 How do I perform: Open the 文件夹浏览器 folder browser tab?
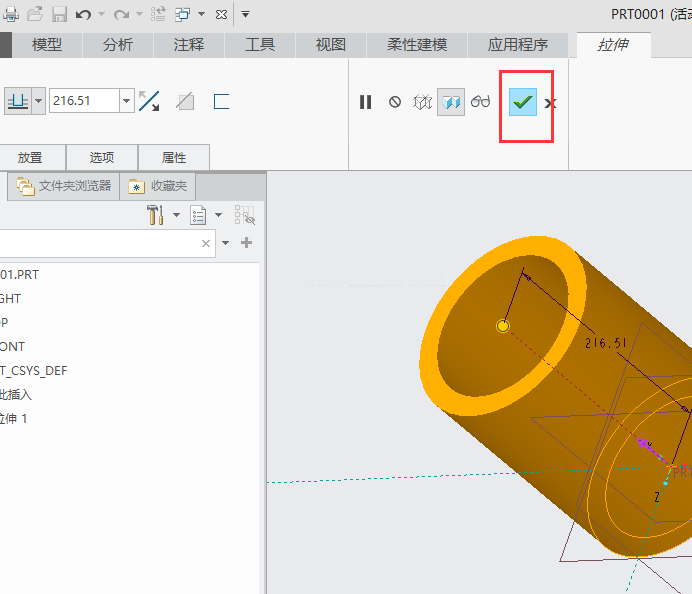point(64,186)
